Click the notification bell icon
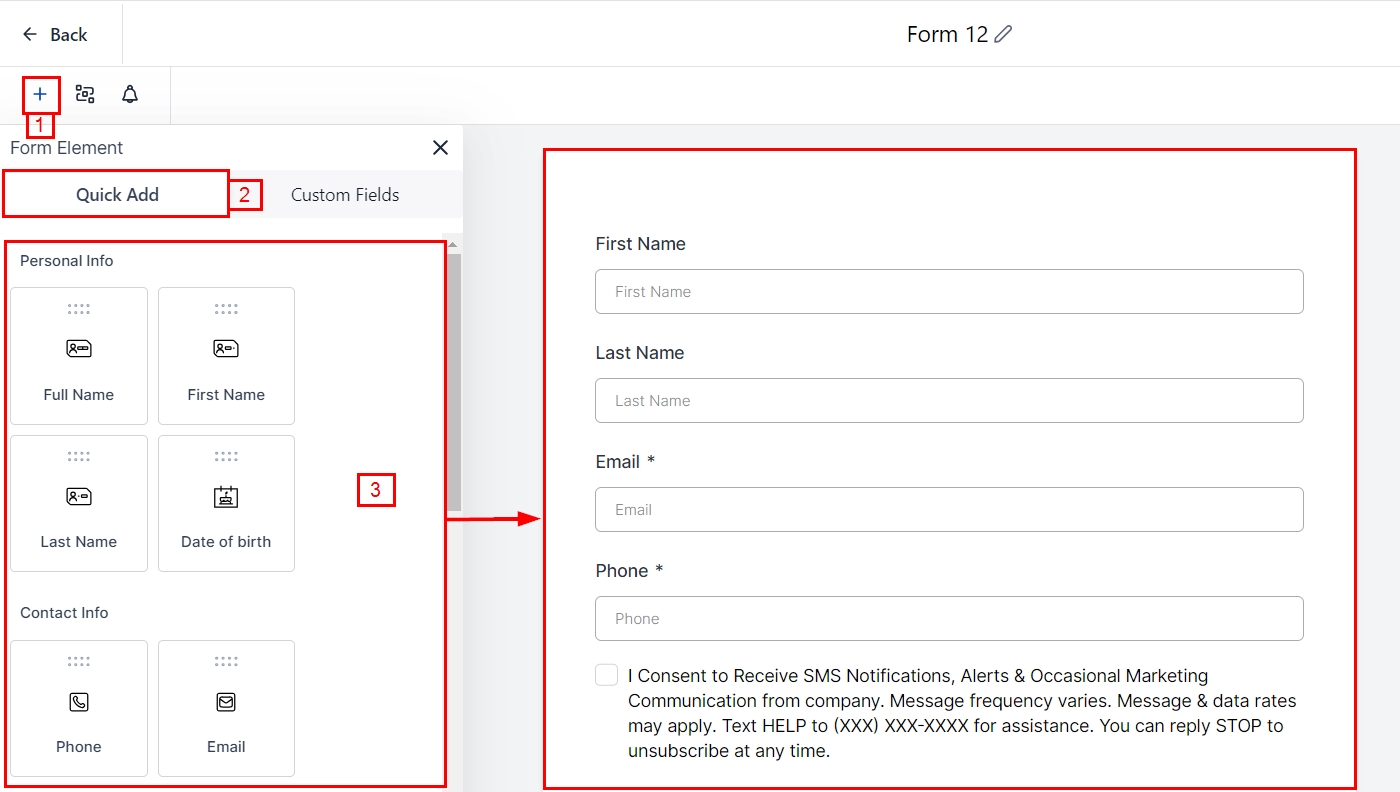 coord(130,95)
